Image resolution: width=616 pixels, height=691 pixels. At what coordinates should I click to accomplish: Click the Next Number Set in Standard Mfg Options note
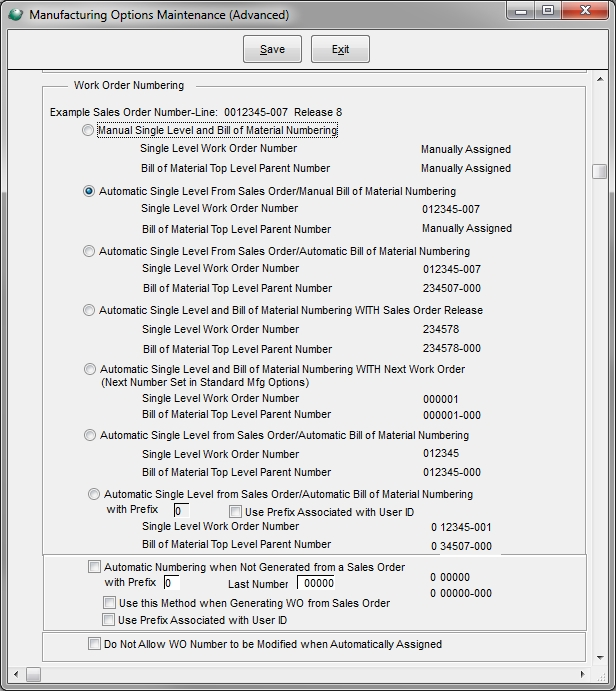coord(205,382)
